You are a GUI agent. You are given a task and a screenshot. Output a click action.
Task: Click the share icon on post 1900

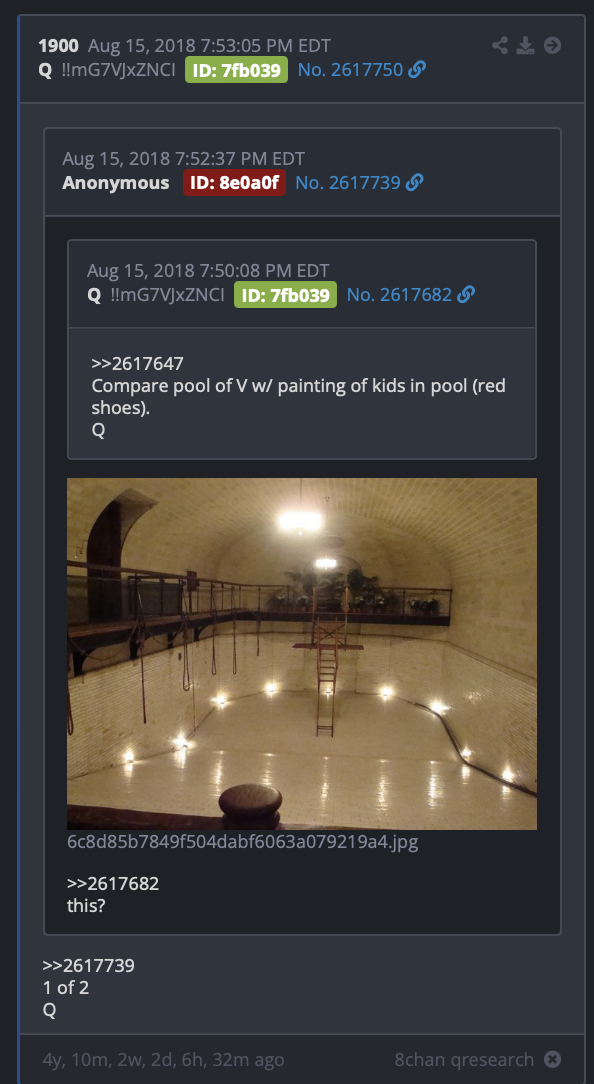[499, 46]
